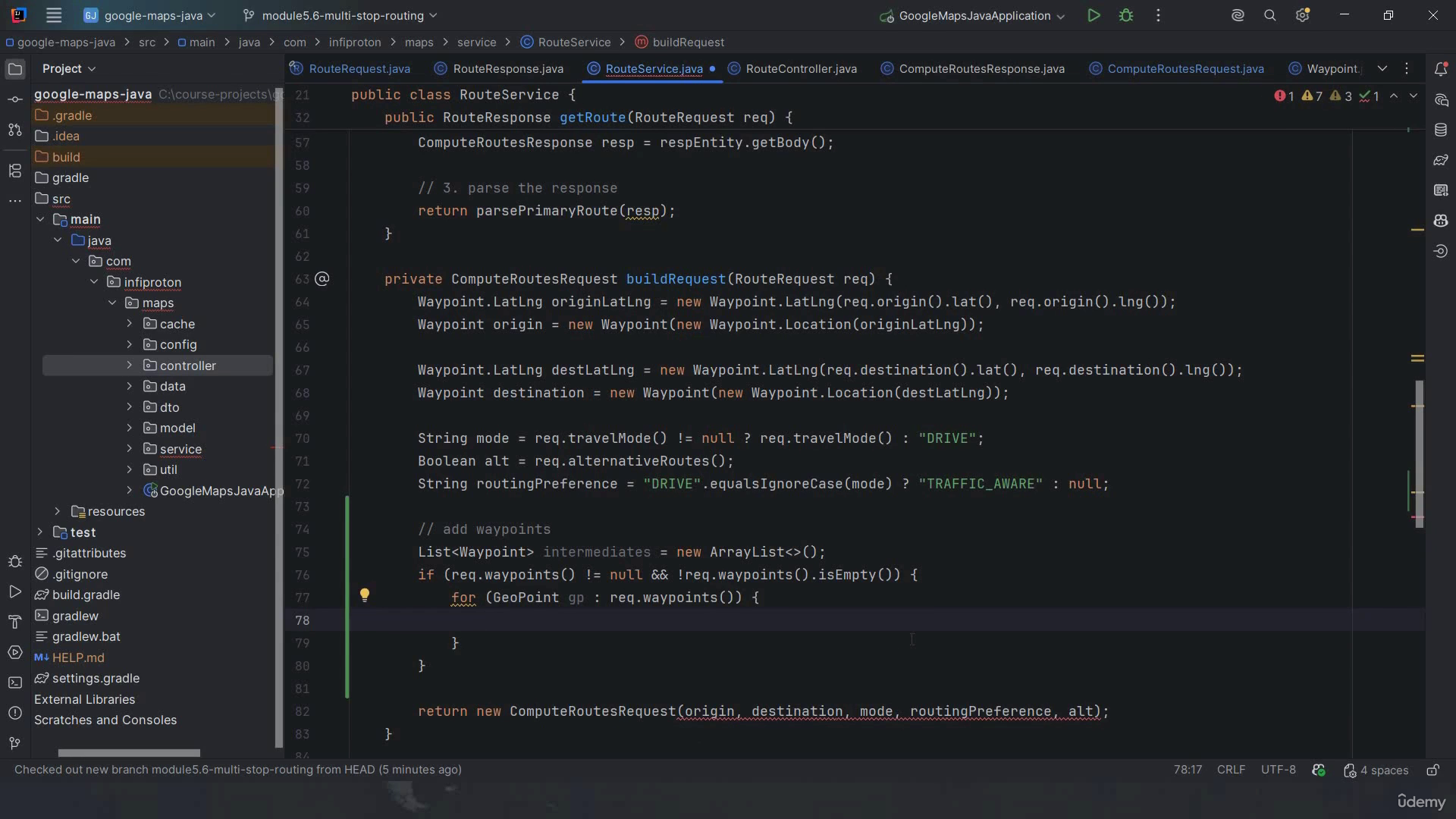Open the GoogleMapsJavaApplication run configuration dropdown
Screen dimensions: 1456x819
pos(972,15)
